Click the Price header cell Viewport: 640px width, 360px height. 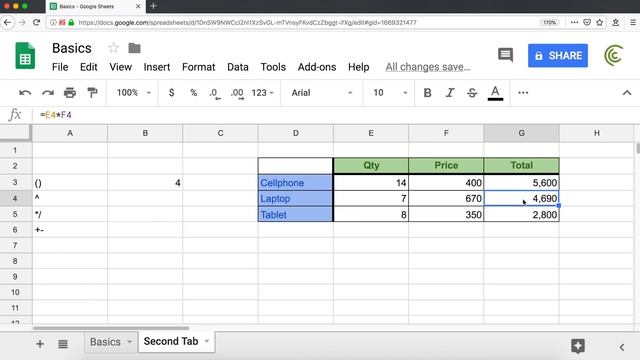[x=446, y=165]
